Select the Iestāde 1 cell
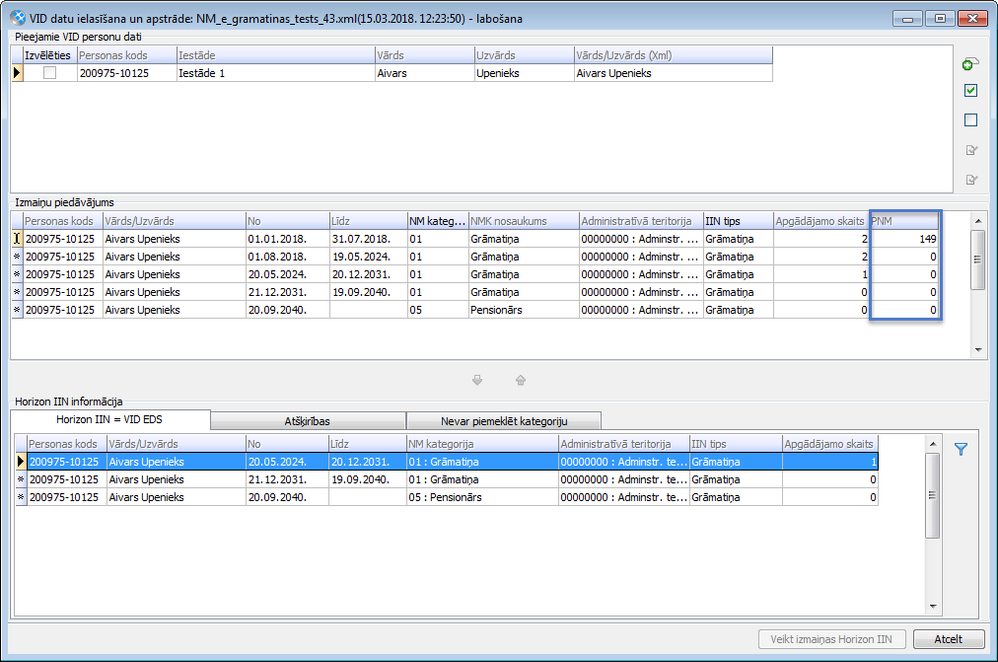Viewport: 998px width, 662px height. 276,73
